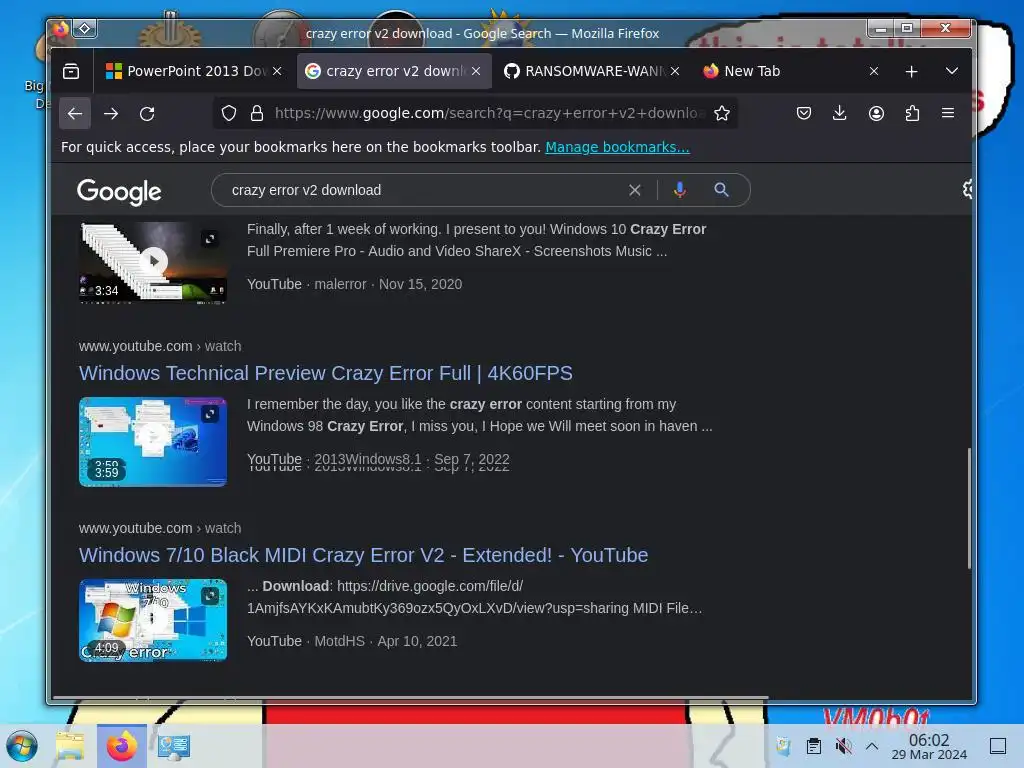Clear the Google search box text

point(635,190)
